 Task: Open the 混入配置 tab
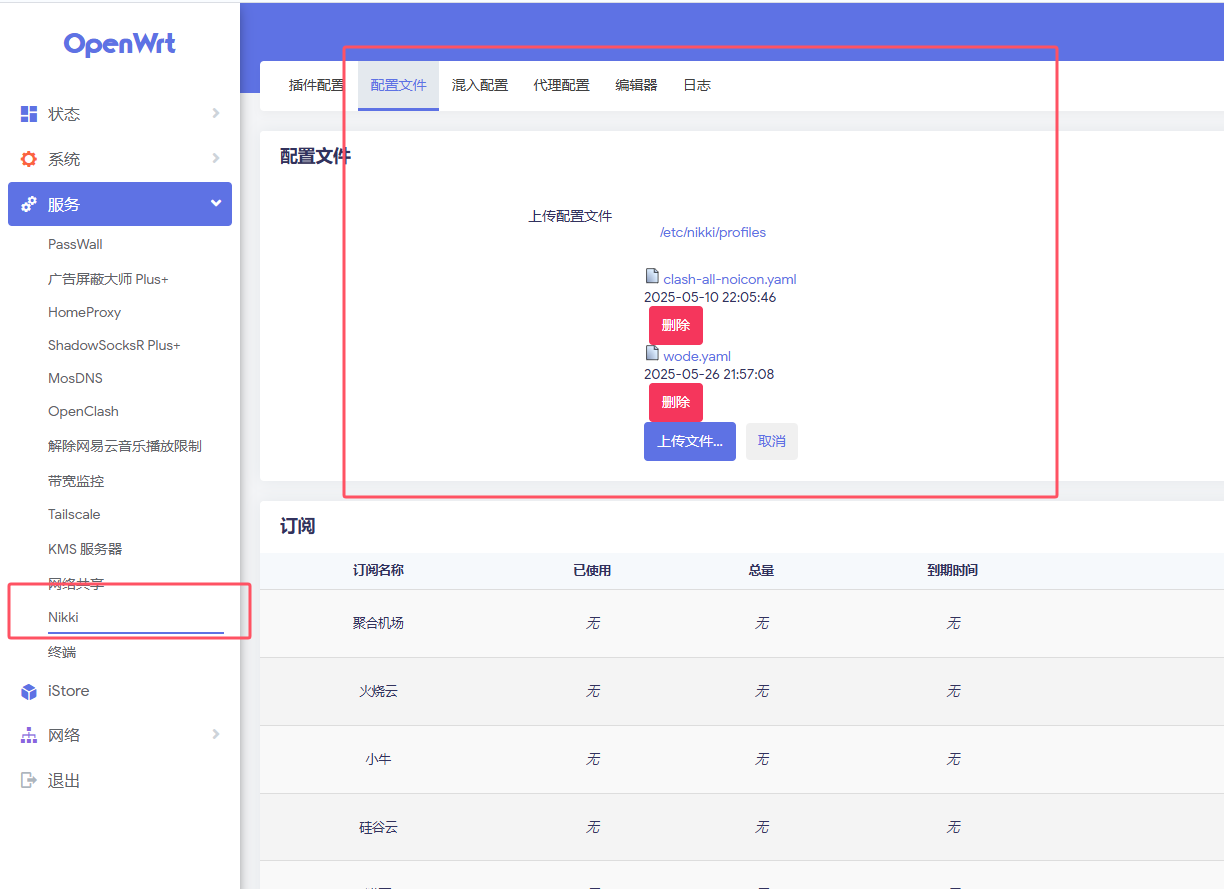(480, 85)
